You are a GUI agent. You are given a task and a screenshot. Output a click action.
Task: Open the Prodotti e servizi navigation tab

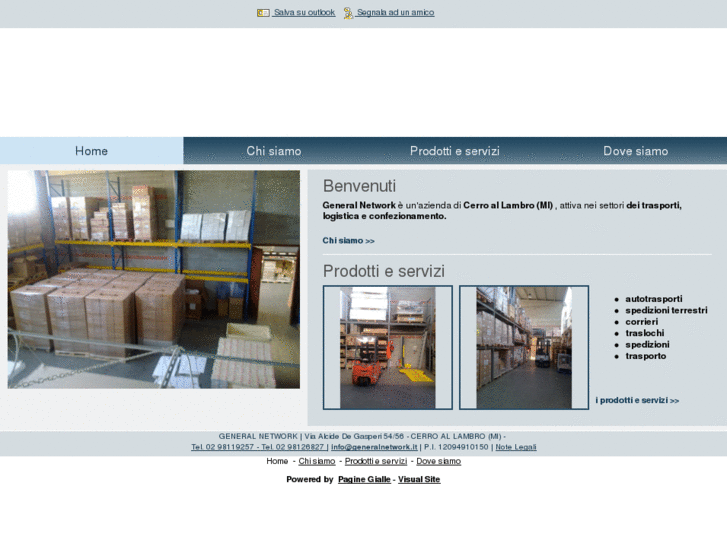(x=455, y=151)
